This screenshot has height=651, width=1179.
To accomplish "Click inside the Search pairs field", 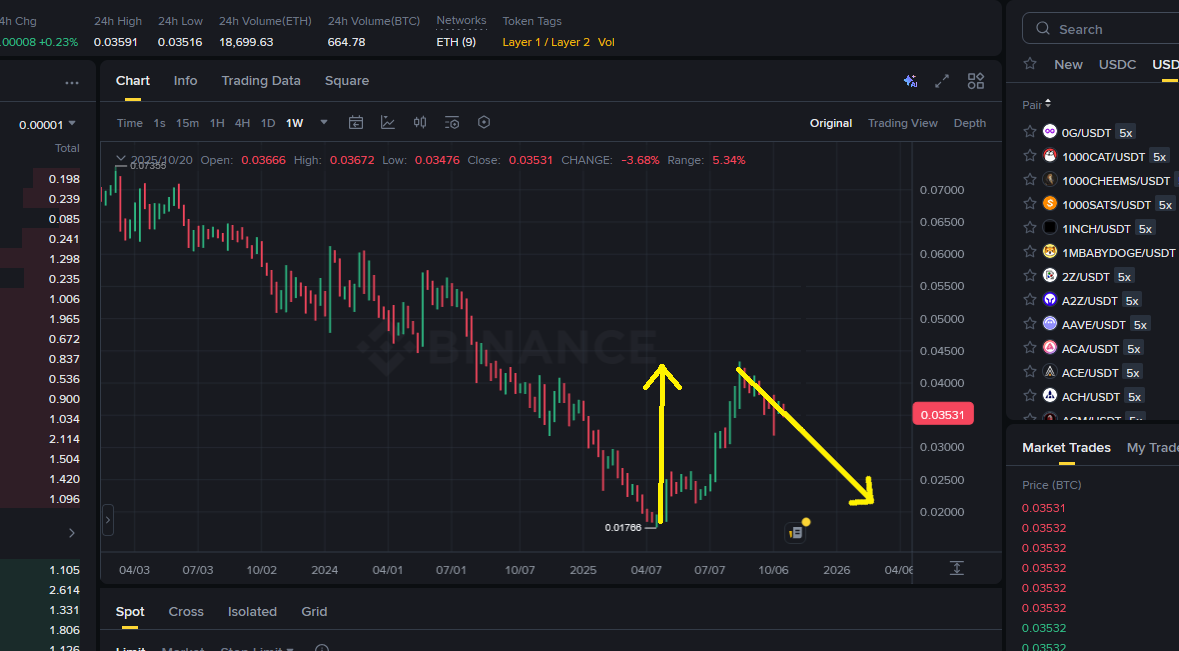I will coord(1101,29).
